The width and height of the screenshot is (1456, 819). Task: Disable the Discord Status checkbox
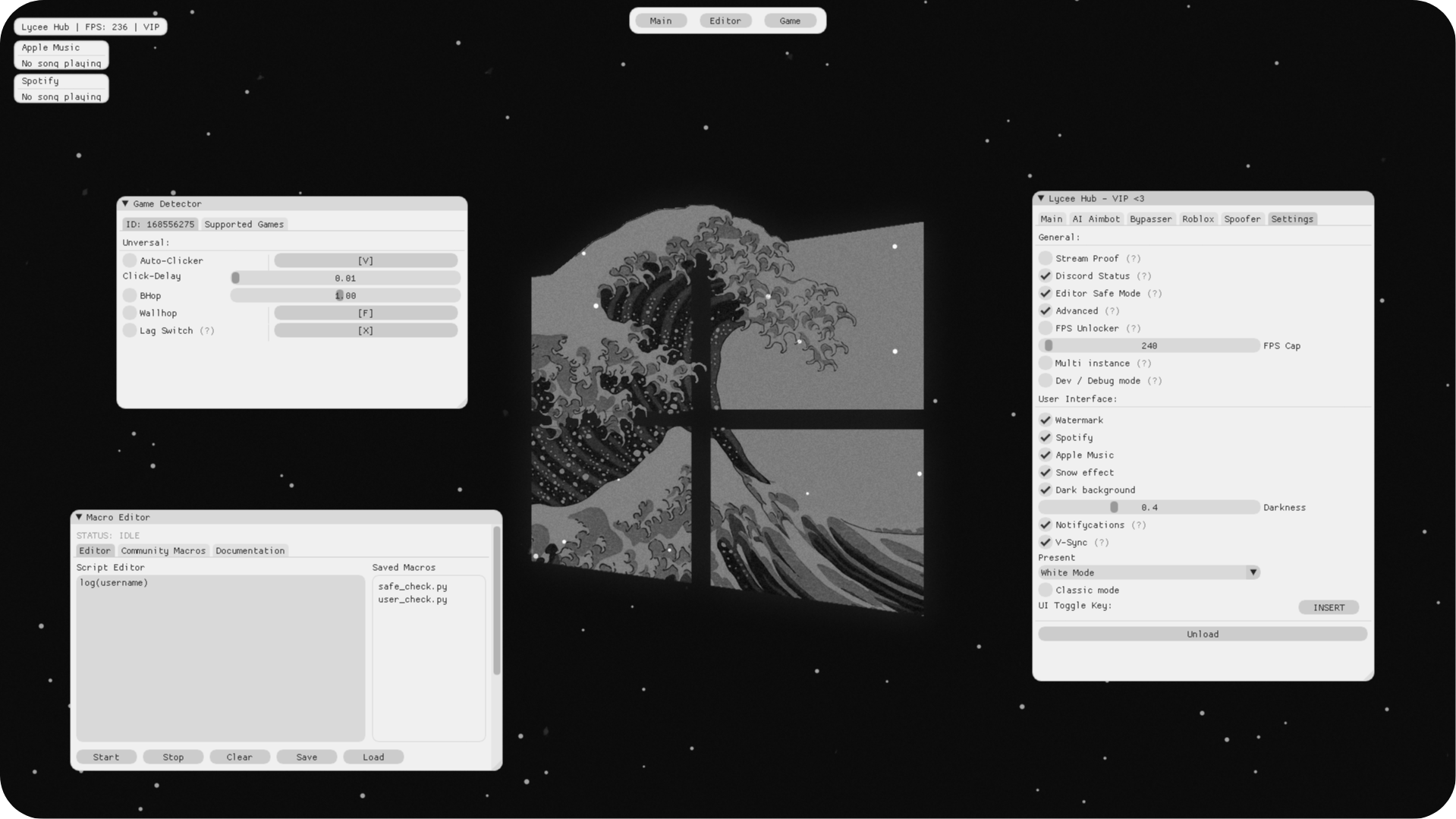click(x=1046, y=276)
